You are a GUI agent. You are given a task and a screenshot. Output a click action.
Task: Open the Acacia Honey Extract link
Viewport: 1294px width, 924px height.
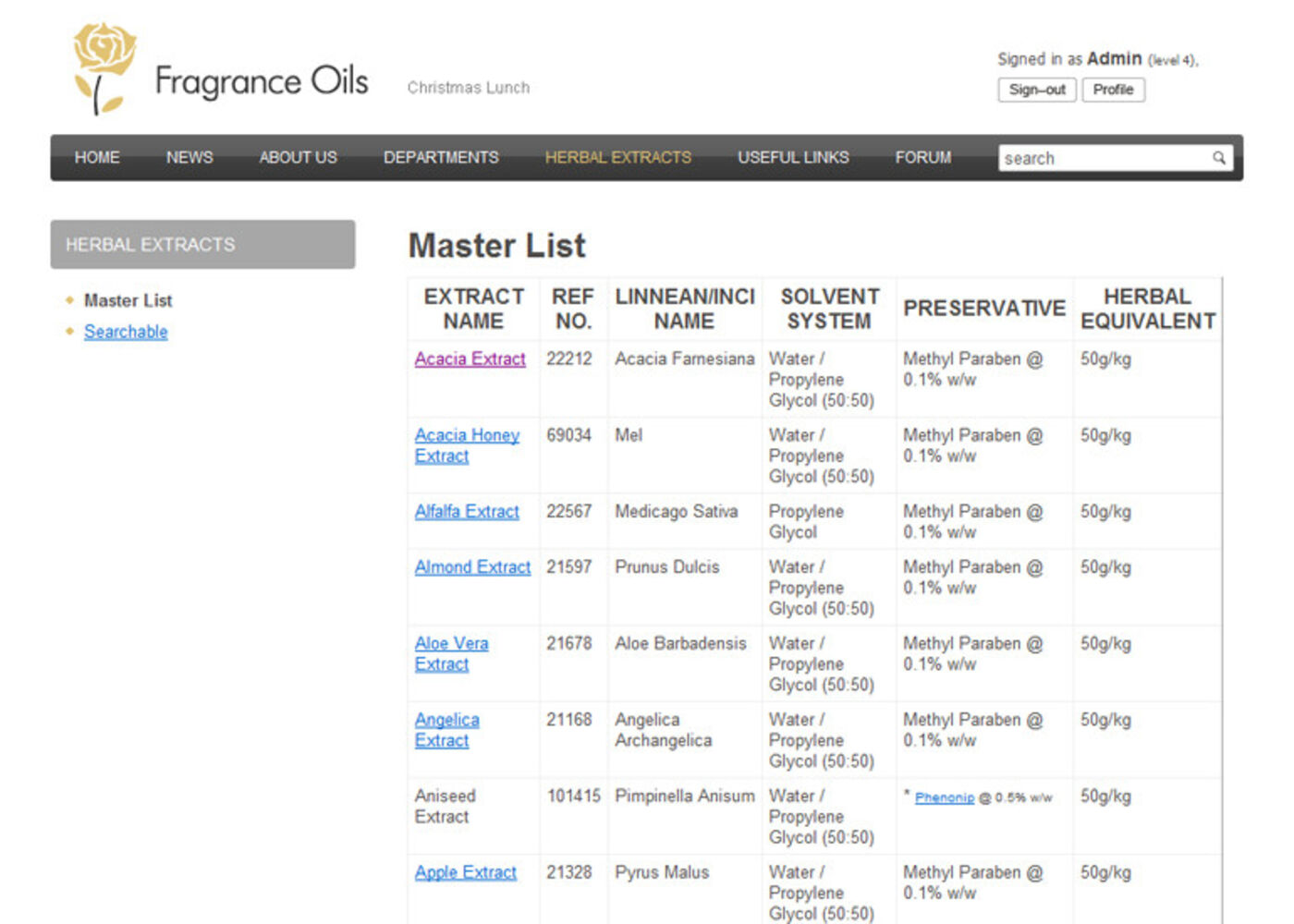point(467,435)
